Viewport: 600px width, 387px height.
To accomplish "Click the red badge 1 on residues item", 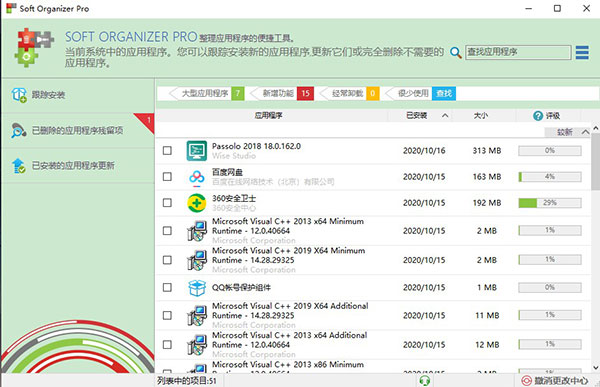I will [x=148, y=120].
